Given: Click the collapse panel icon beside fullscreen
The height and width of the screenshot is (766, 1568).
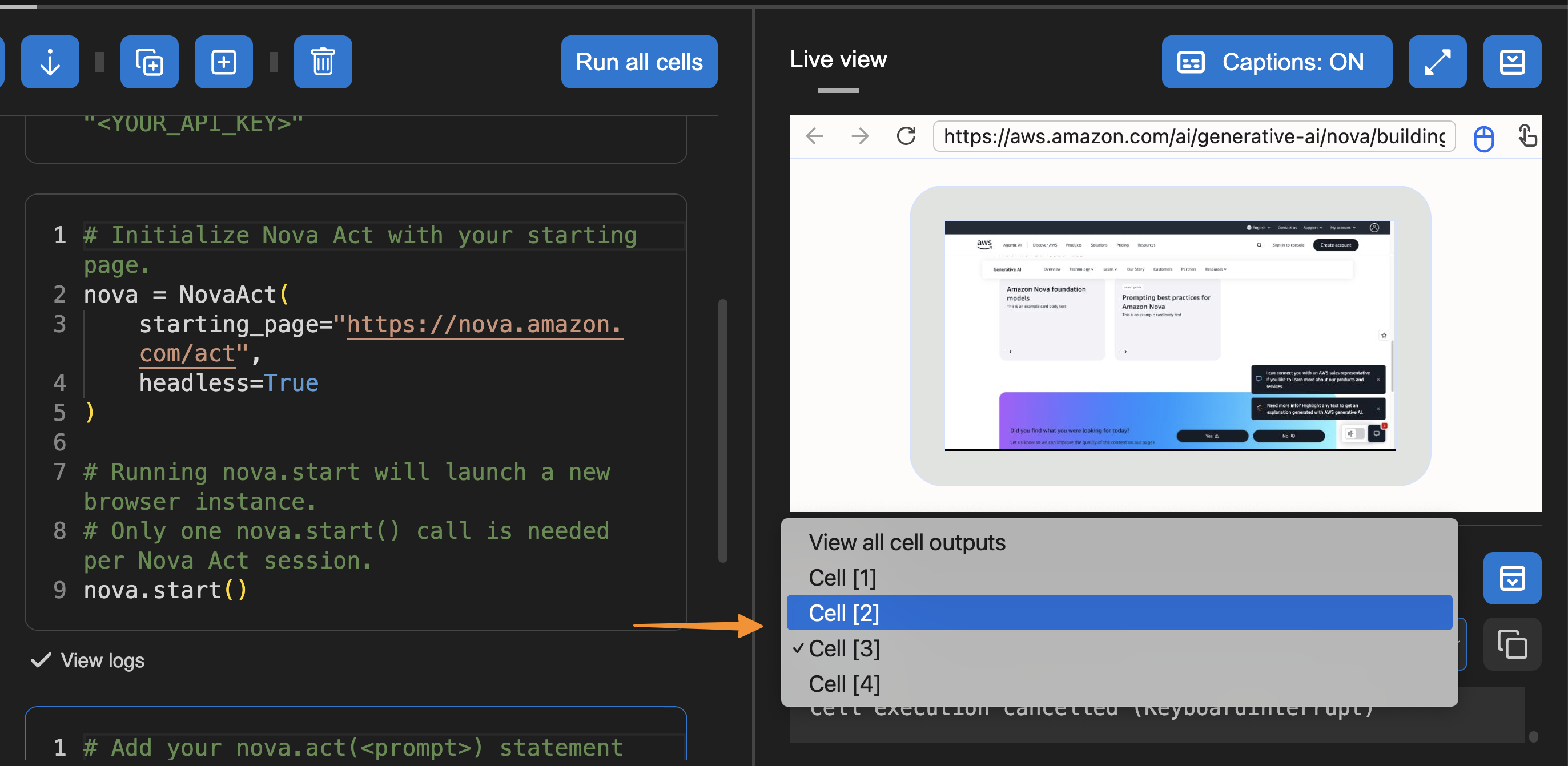Looking at the screenshot, I should tap(1511, 62).
